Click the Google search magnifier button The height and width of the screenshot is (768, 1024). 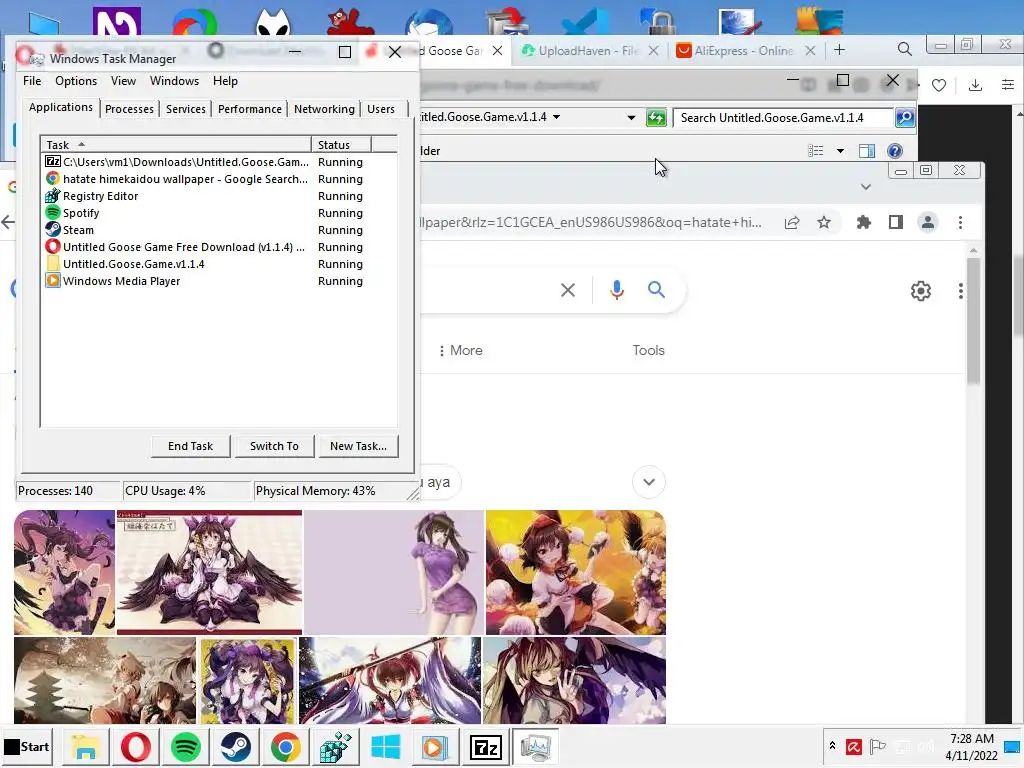(x=656, y=289)
